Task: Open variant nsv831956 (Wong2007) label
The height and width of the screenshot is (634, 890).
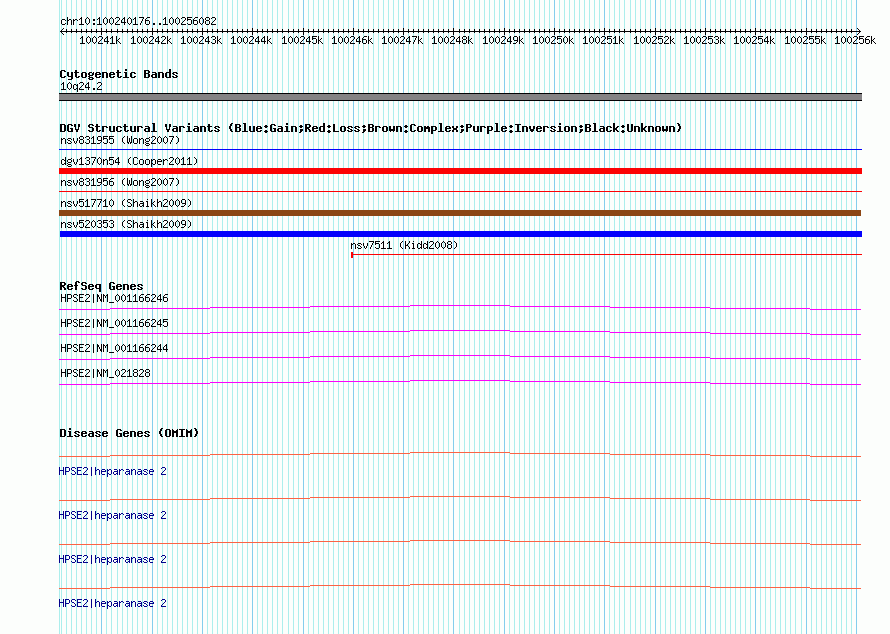Action: (x=120, y=182)
